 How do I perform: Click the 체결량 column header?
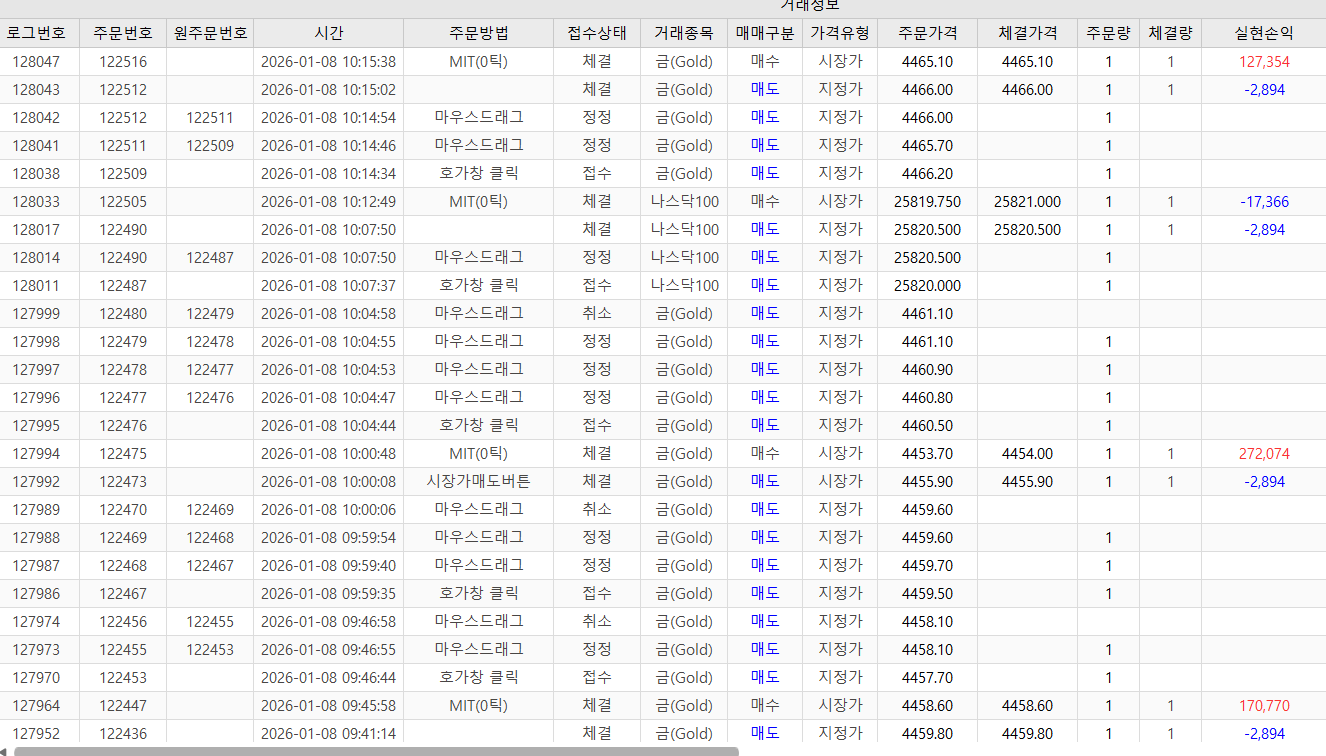1170,33
